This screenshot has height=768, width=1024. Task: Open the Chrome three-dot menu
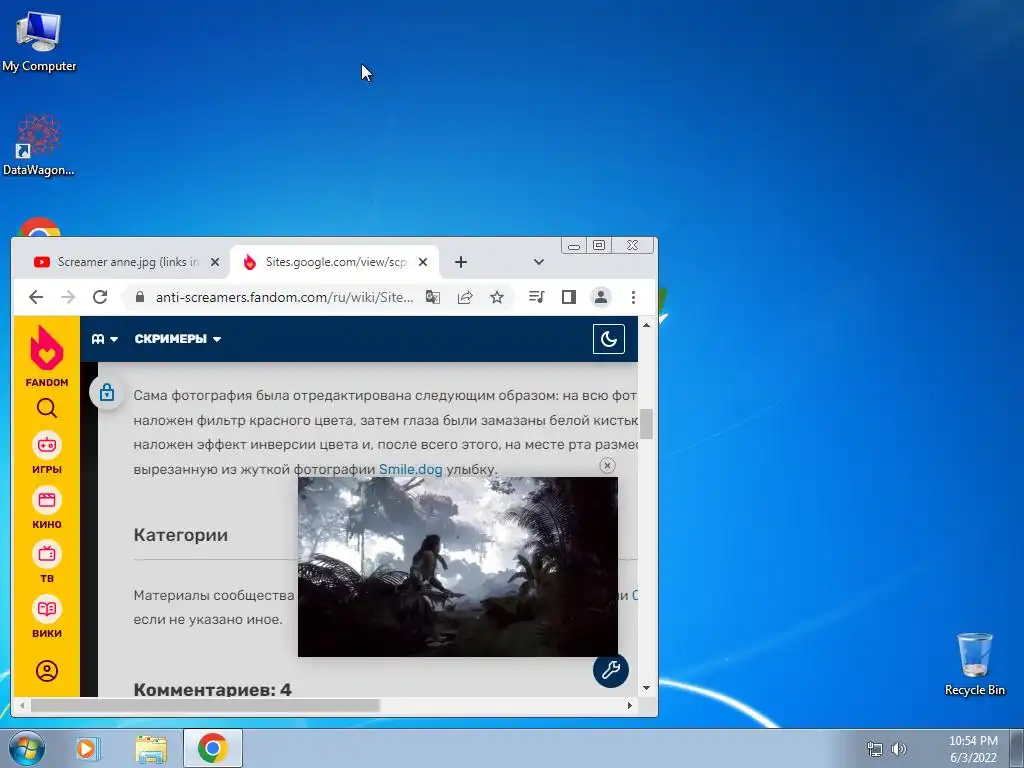633,297
